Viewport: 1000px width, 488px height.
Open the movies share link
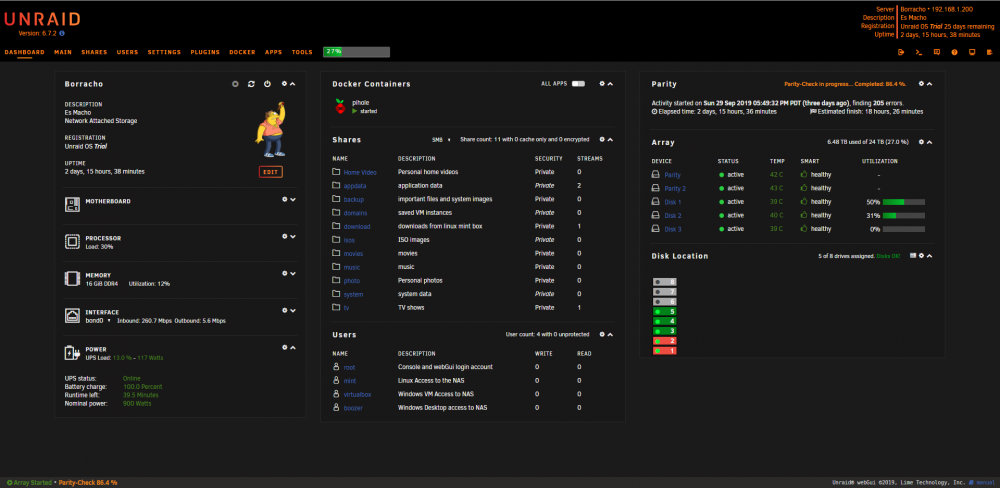353,253
